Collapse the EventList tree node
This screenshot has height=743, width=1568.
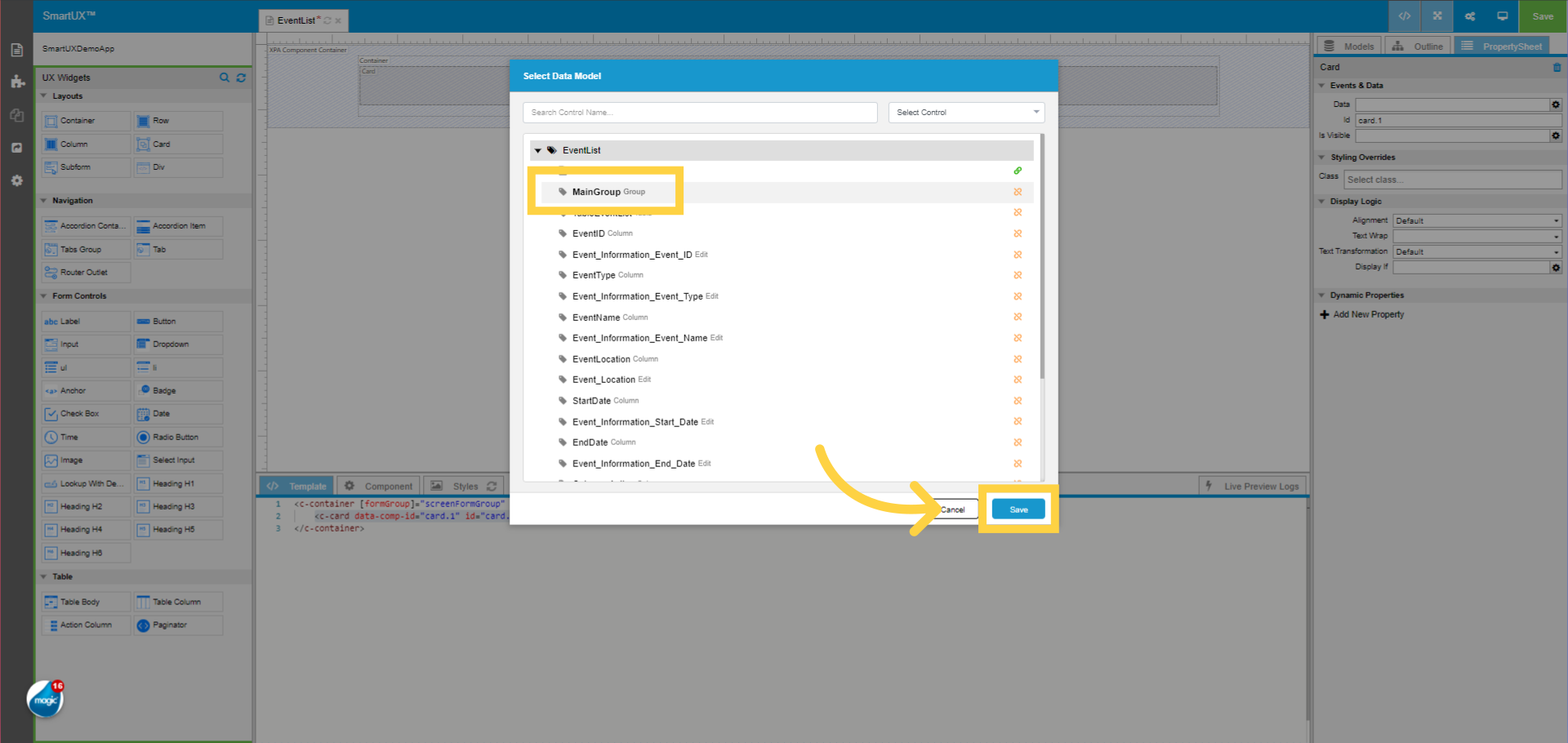(x=538, y=150)
